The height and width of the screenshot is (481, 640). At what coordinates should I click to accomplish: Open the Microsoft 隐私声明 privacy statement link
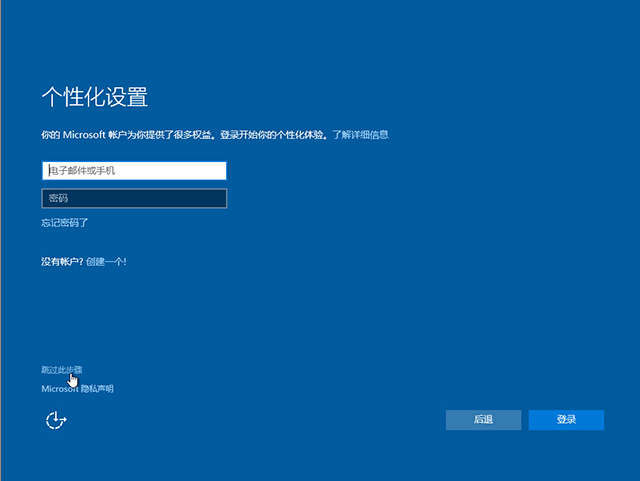[77, 388]
